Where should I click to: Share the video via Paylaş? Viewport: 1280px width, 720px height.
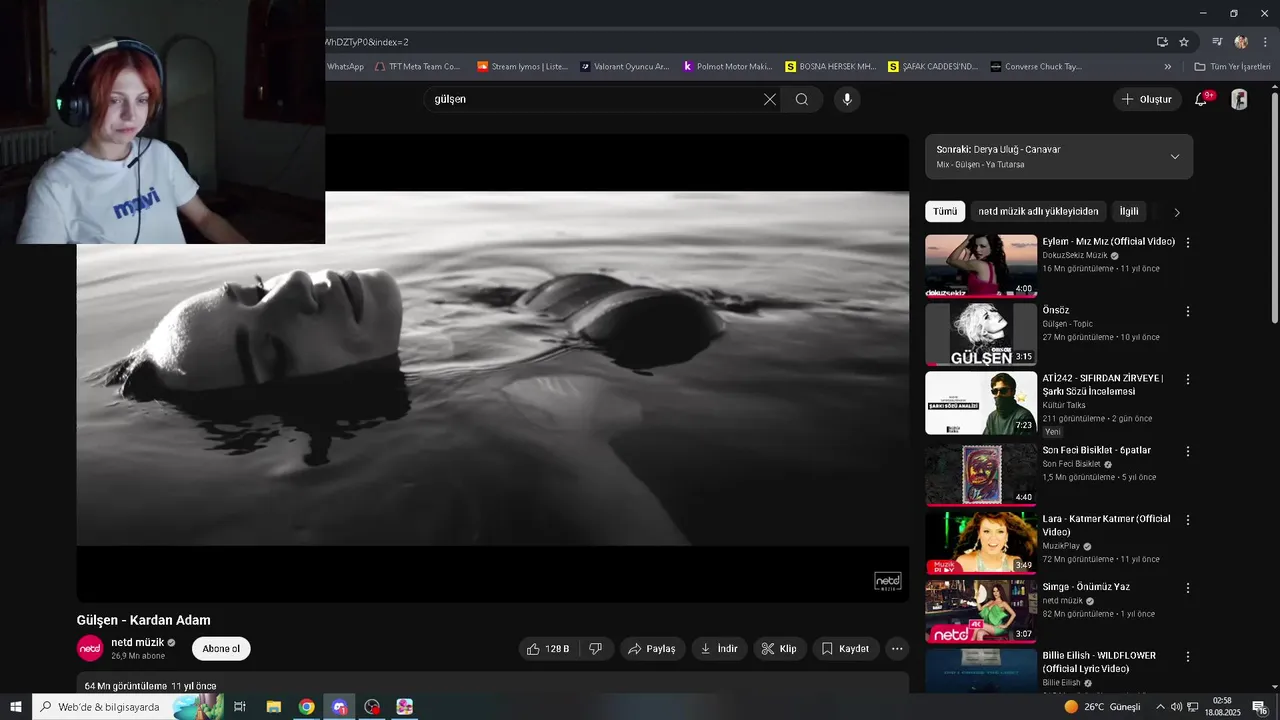tap(652, 649)
